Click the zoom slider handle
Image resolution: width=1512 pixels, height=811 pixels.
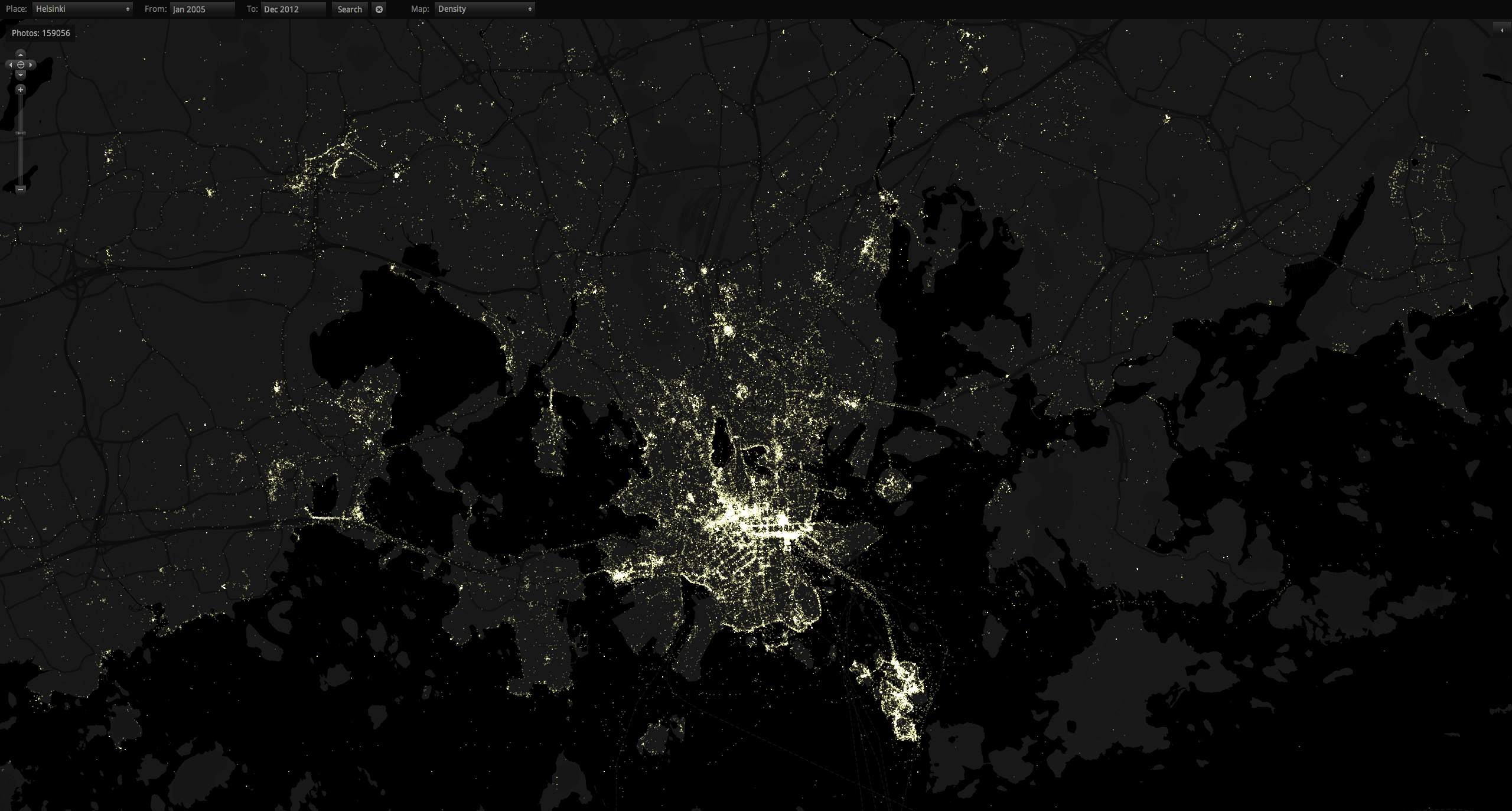(x=21, y=133)
